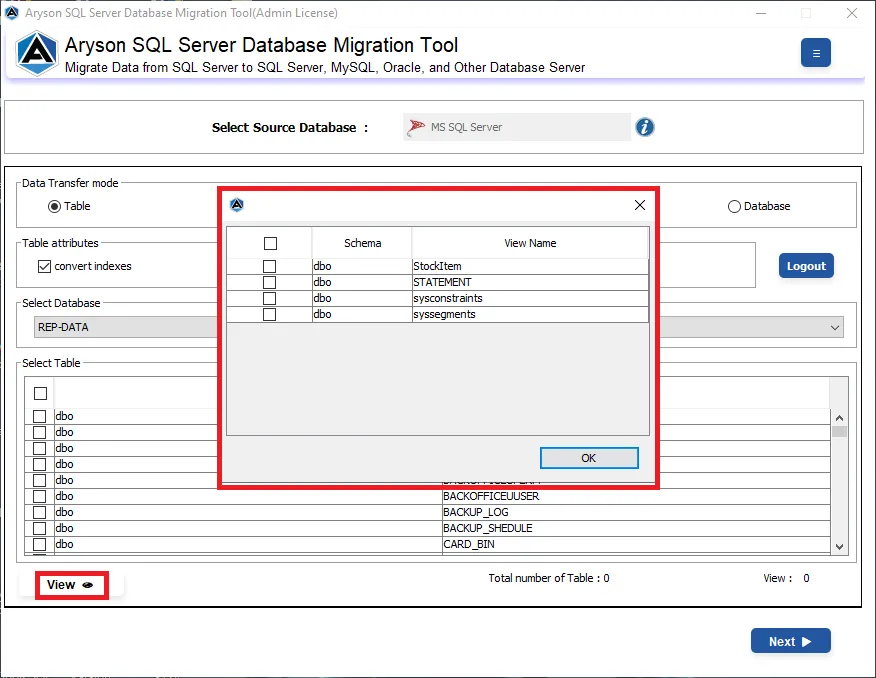Open the Select Source Database combo box
The height and width of the screenshot is (678, 876).
point(517,127)
